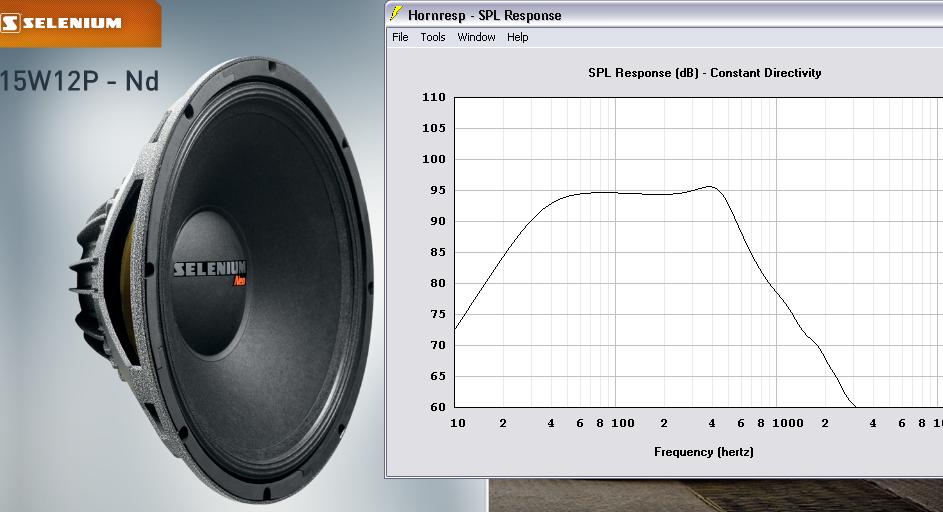Click the 105 dB axis label
The width and height of the screenshot is (943, 512).
point(434,128)
